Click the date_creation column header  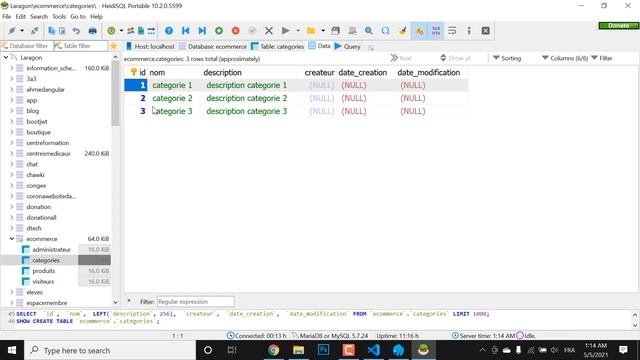[362, 73]
